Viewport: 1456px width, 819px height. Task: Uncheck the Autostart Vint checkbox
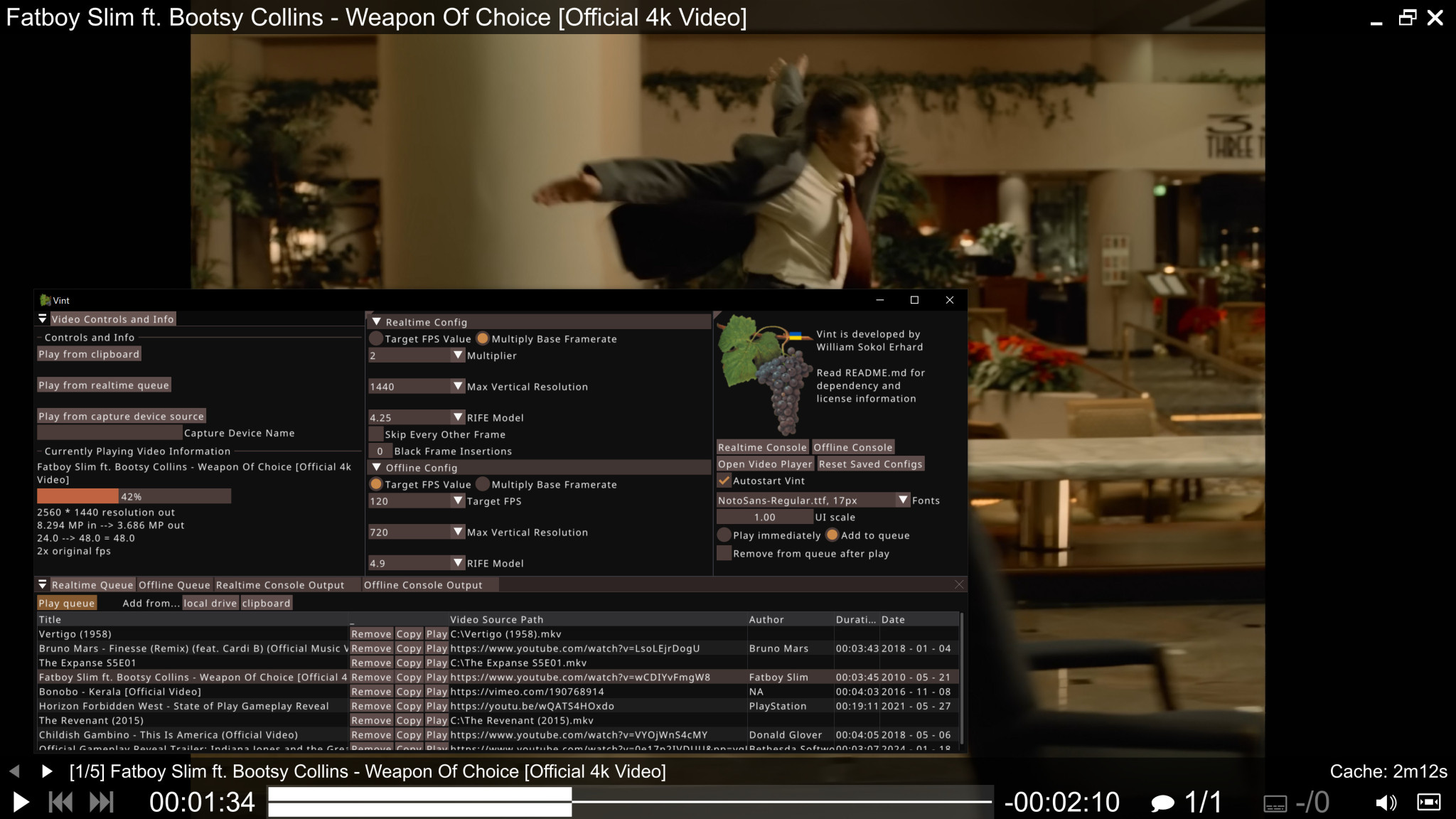(x=724, y=481)
